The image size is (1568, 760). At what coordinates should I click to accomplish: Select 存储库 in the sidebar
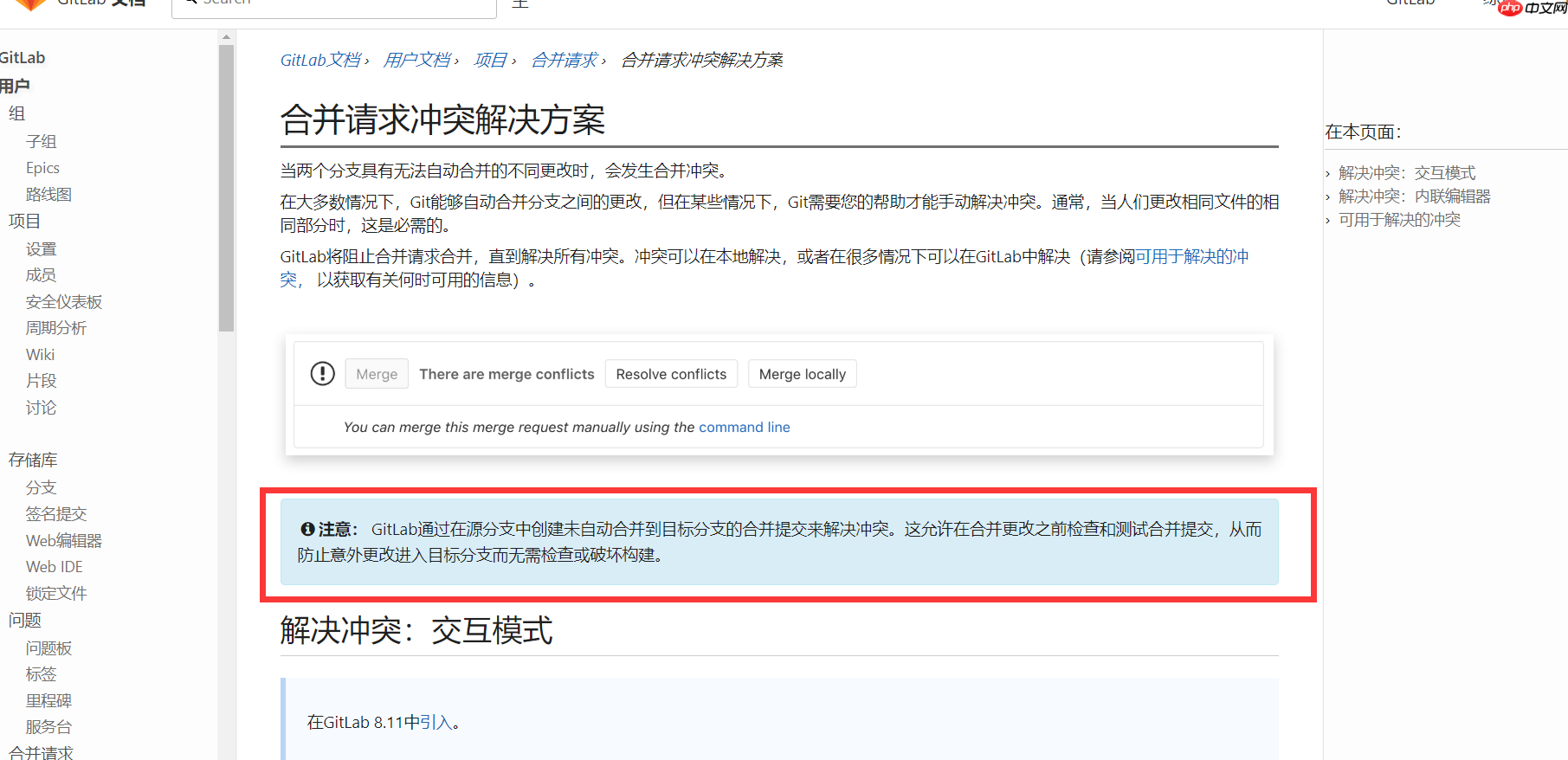coord(33,460)
